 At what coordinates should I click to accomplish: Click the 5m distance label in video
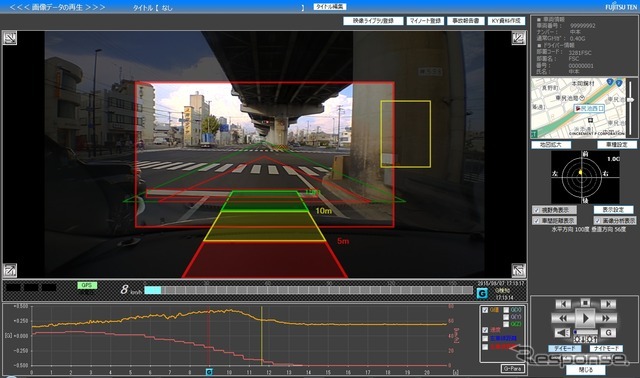[x=343, y=241]
